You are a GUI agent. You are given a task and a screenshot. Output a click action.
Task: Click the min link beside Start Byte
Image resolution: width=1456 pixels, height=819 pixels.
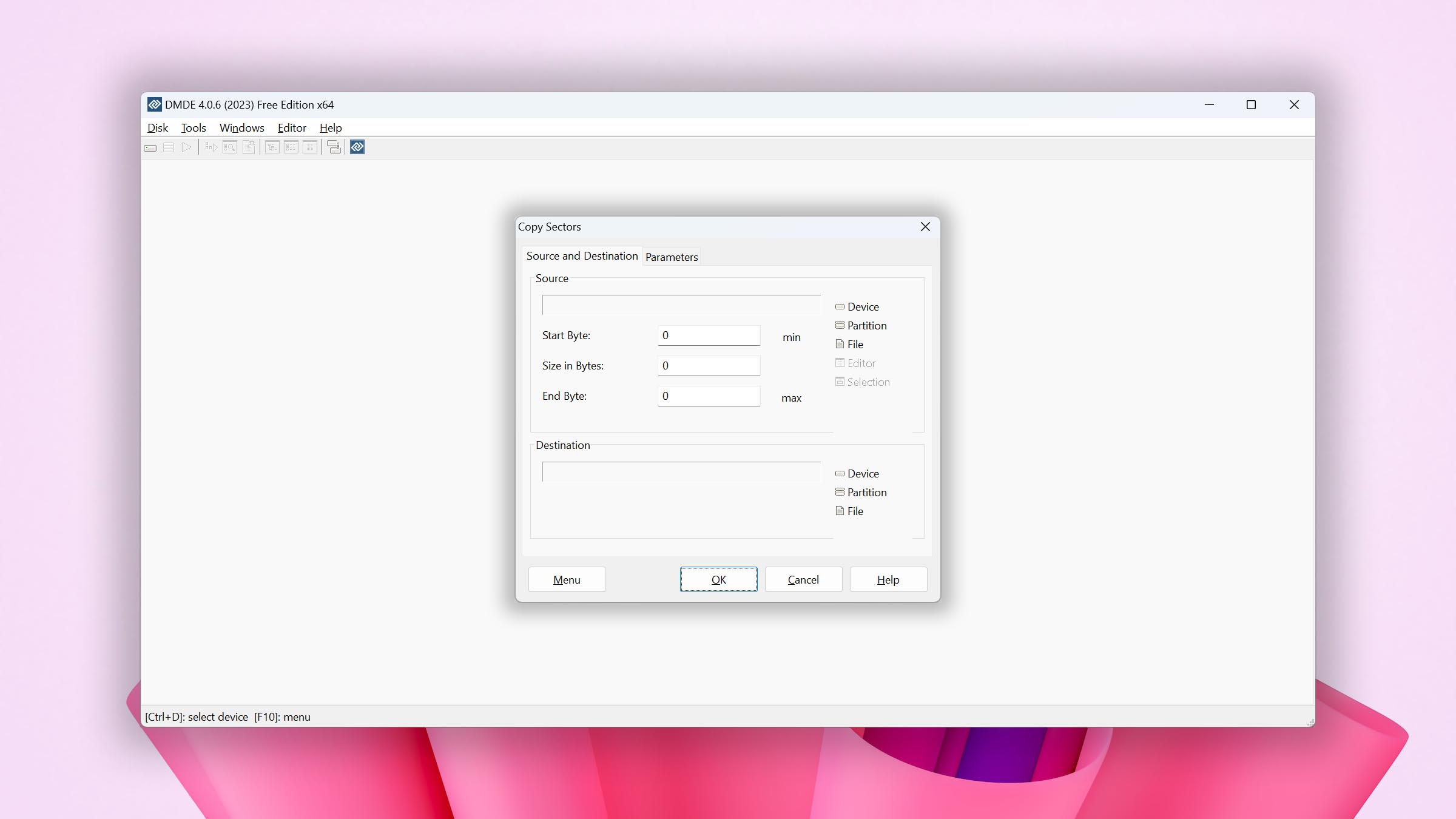[791, 337]
